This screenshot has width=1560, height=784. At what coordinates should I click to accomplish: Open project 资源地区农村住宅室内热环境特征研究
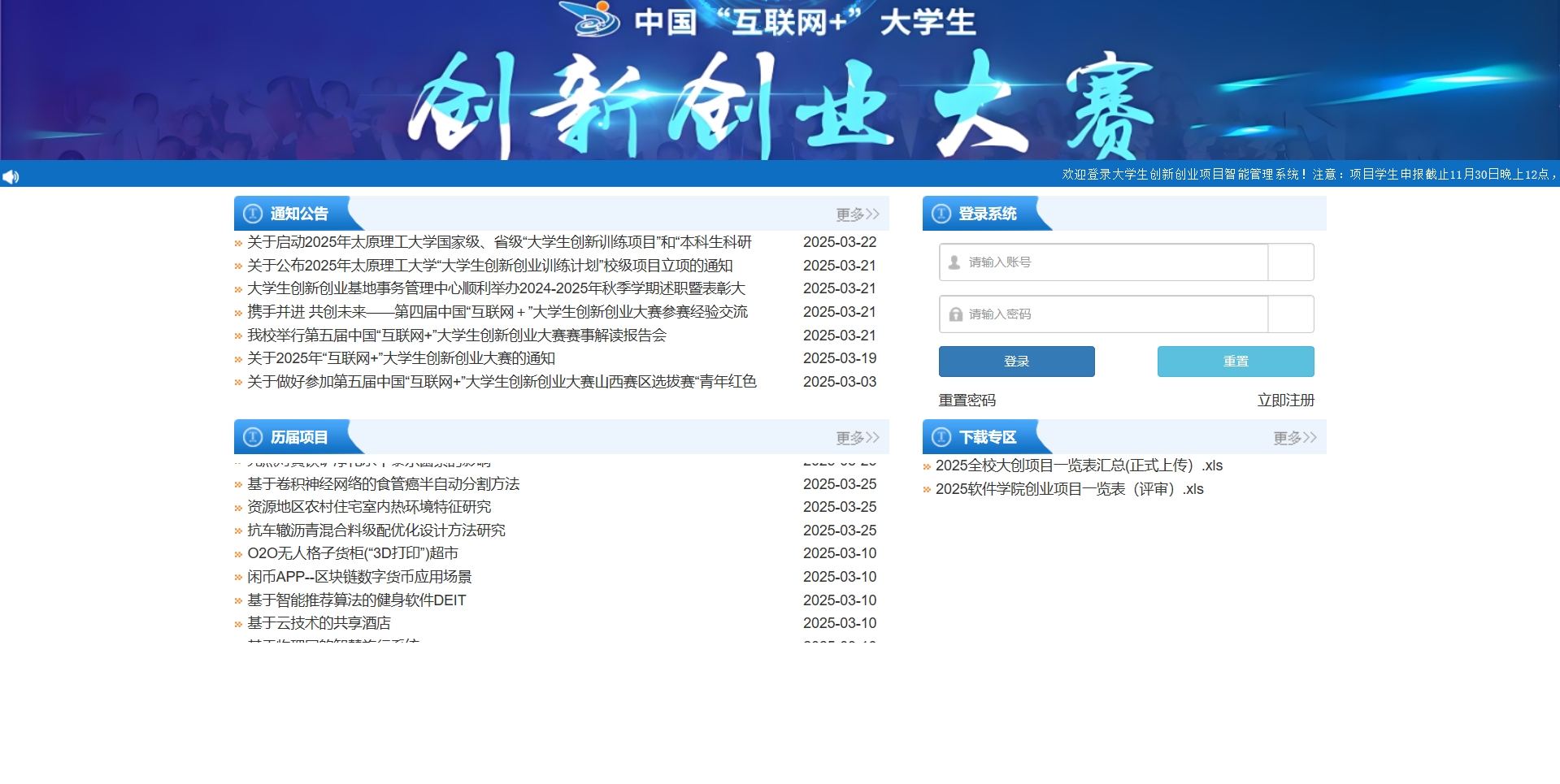coord(369,507)
